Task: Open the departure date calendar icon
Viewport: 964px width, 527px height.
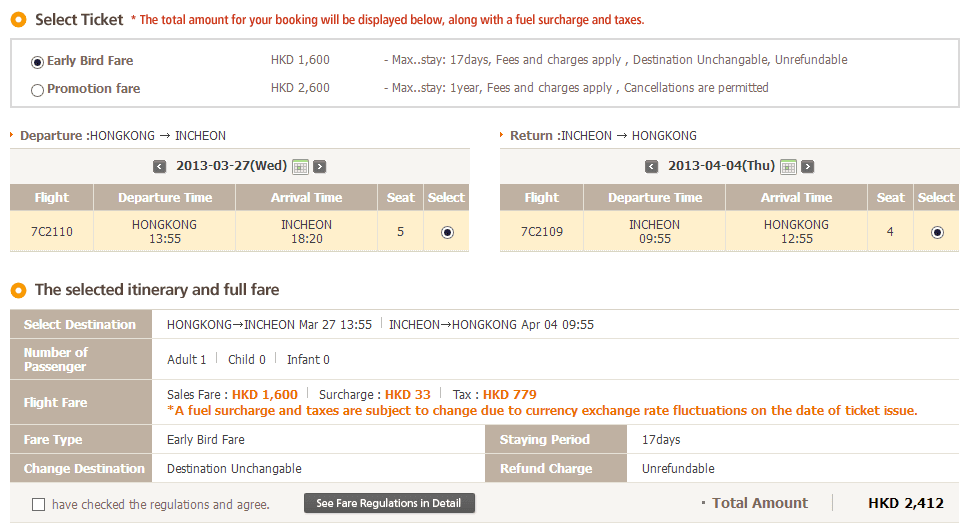Action: pyautogui.click(x=300, y=167)
